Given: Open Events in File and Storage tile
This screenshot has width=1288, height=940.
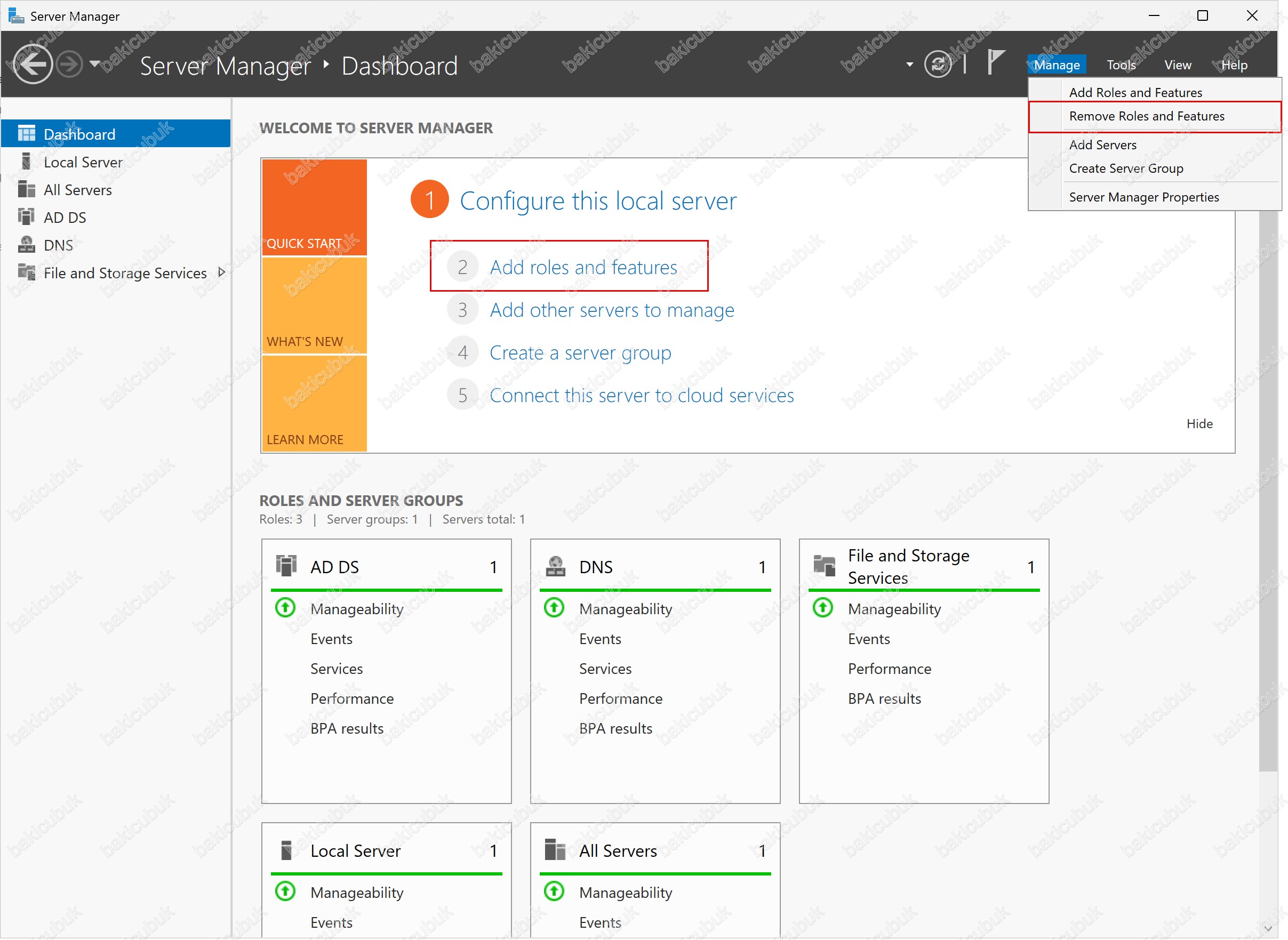Looking at the screenshot, I should pyautogui.click(x=868, y=639).
